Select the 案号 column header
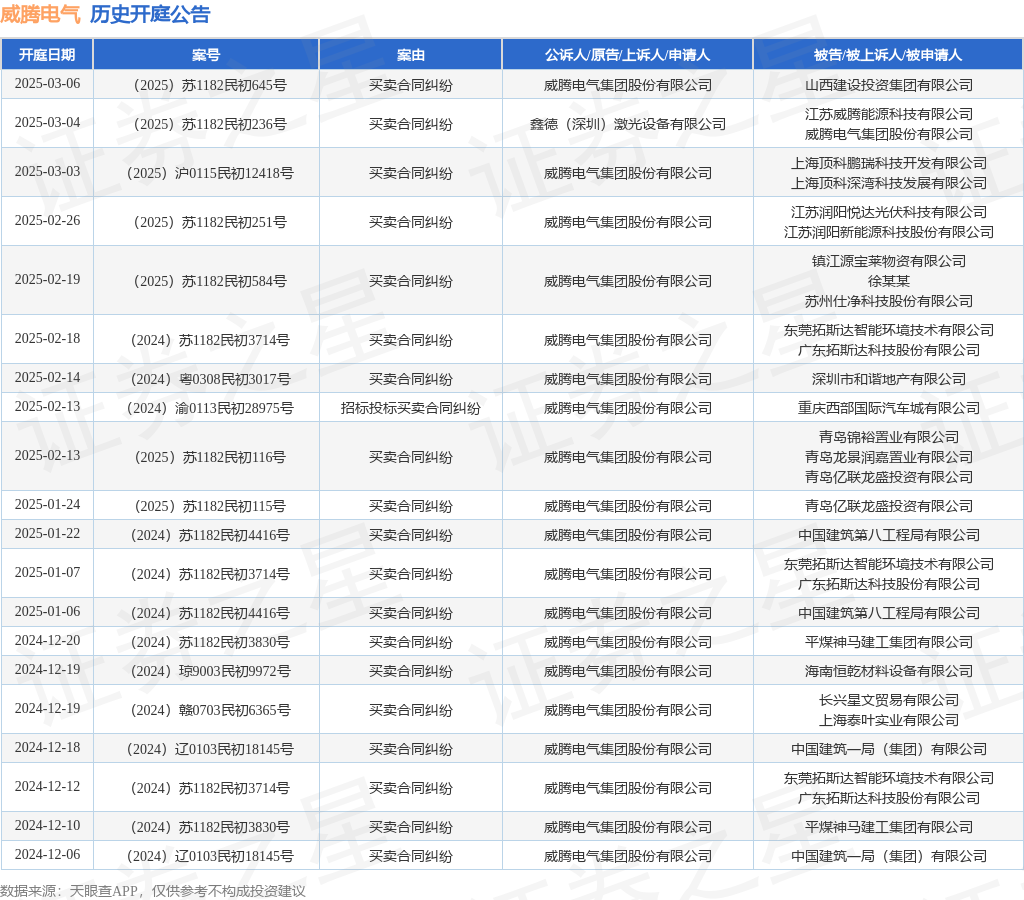1024x900 pixels. [x=206, y=55]
